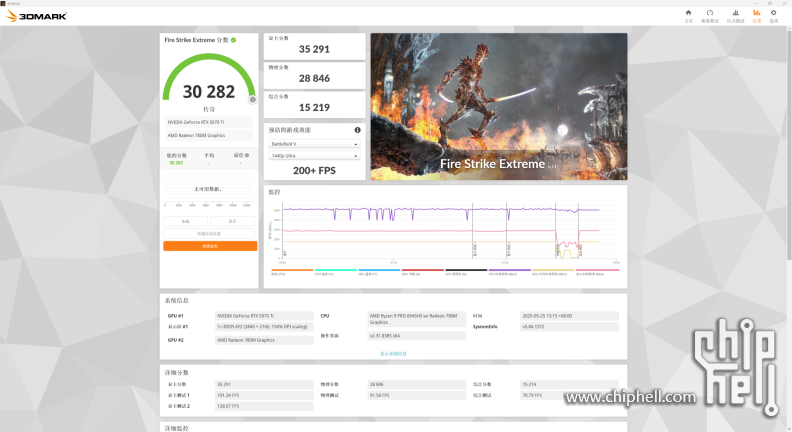Click graphics test 2 value 128.07 FPS
The image size is (792, 432).
(264, 406)
